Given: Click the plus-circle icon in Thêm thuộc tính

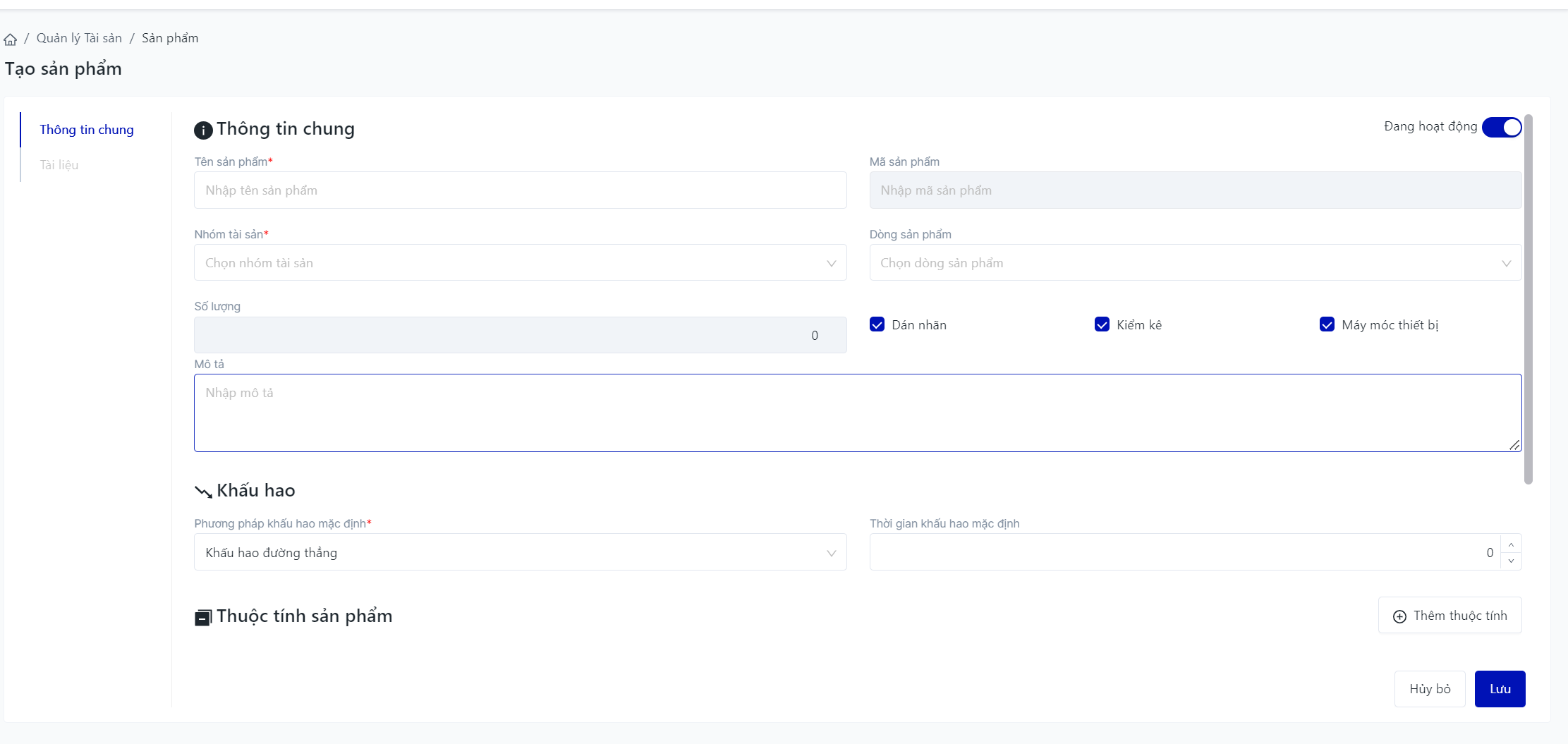Looking at the screenshot, I should pos(1399,616).
